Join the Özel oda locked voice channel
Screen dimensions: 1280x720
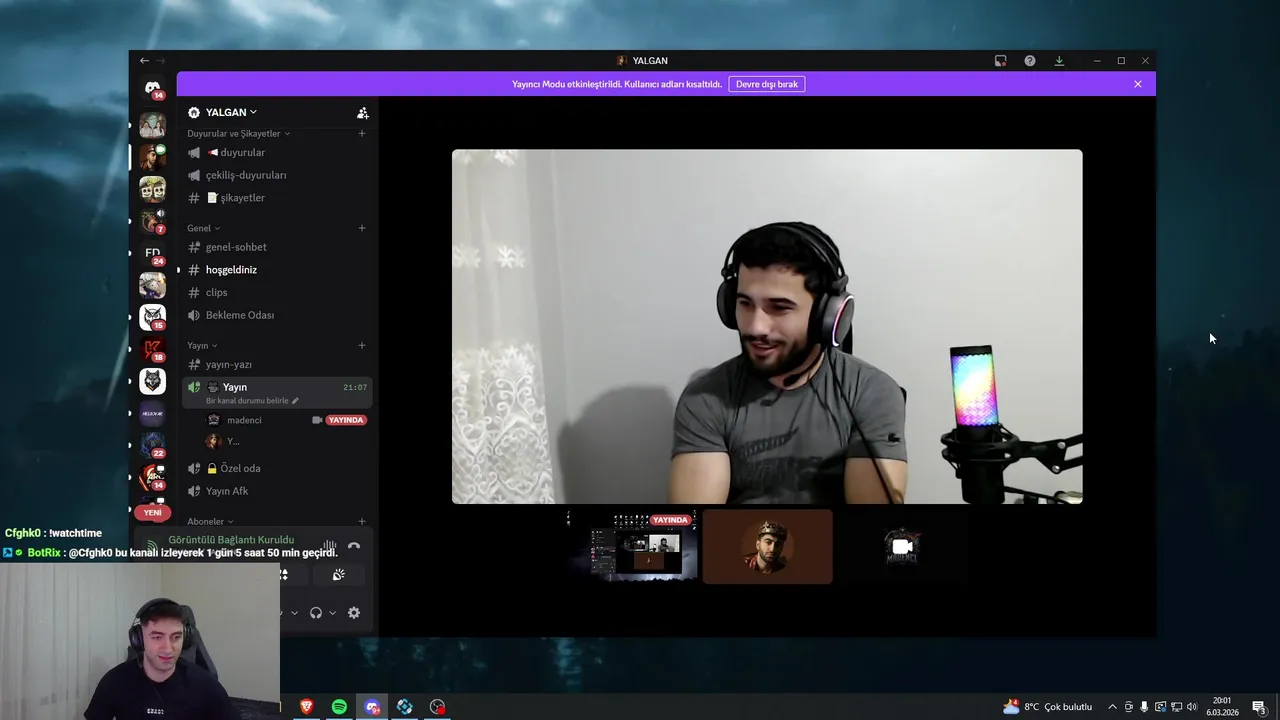click(277, 468)
